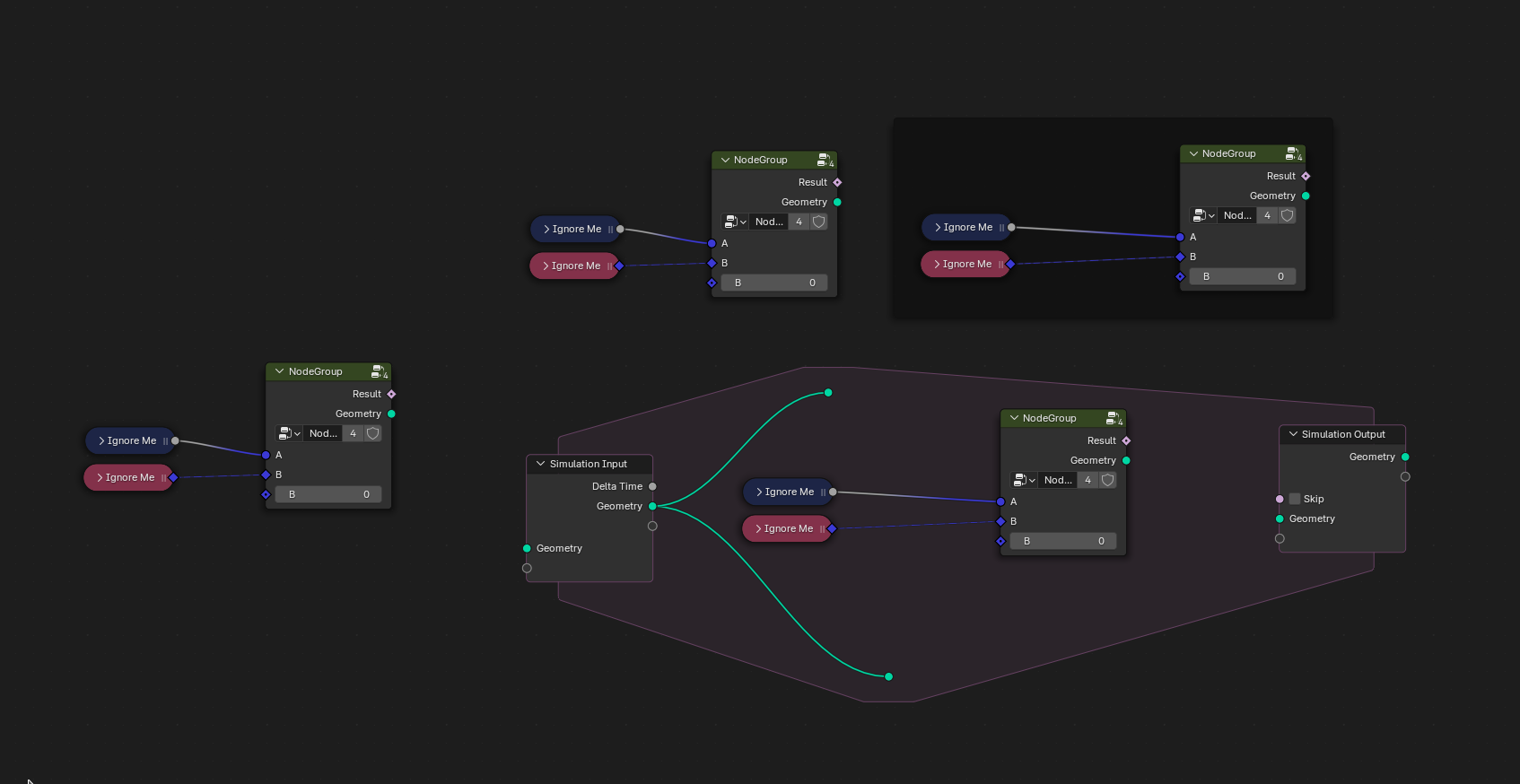This screenshot has width=1520, height=784.
Task: Expand the blue Ignore Me node in the dark frame
Action: 938,227
